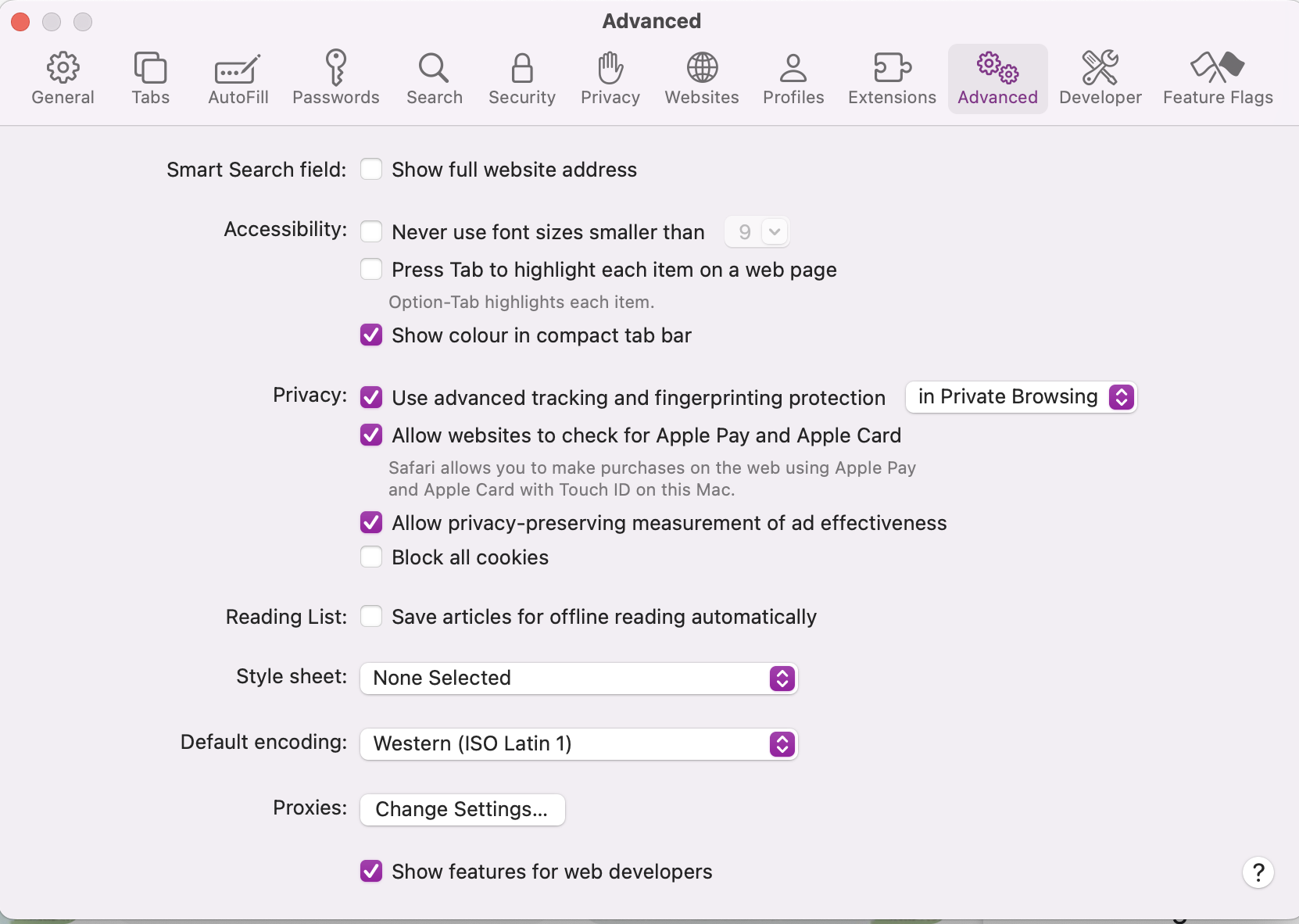Open the General settings pane
The width and height of the screenshot is (1299, 924).
pos(63,78)
